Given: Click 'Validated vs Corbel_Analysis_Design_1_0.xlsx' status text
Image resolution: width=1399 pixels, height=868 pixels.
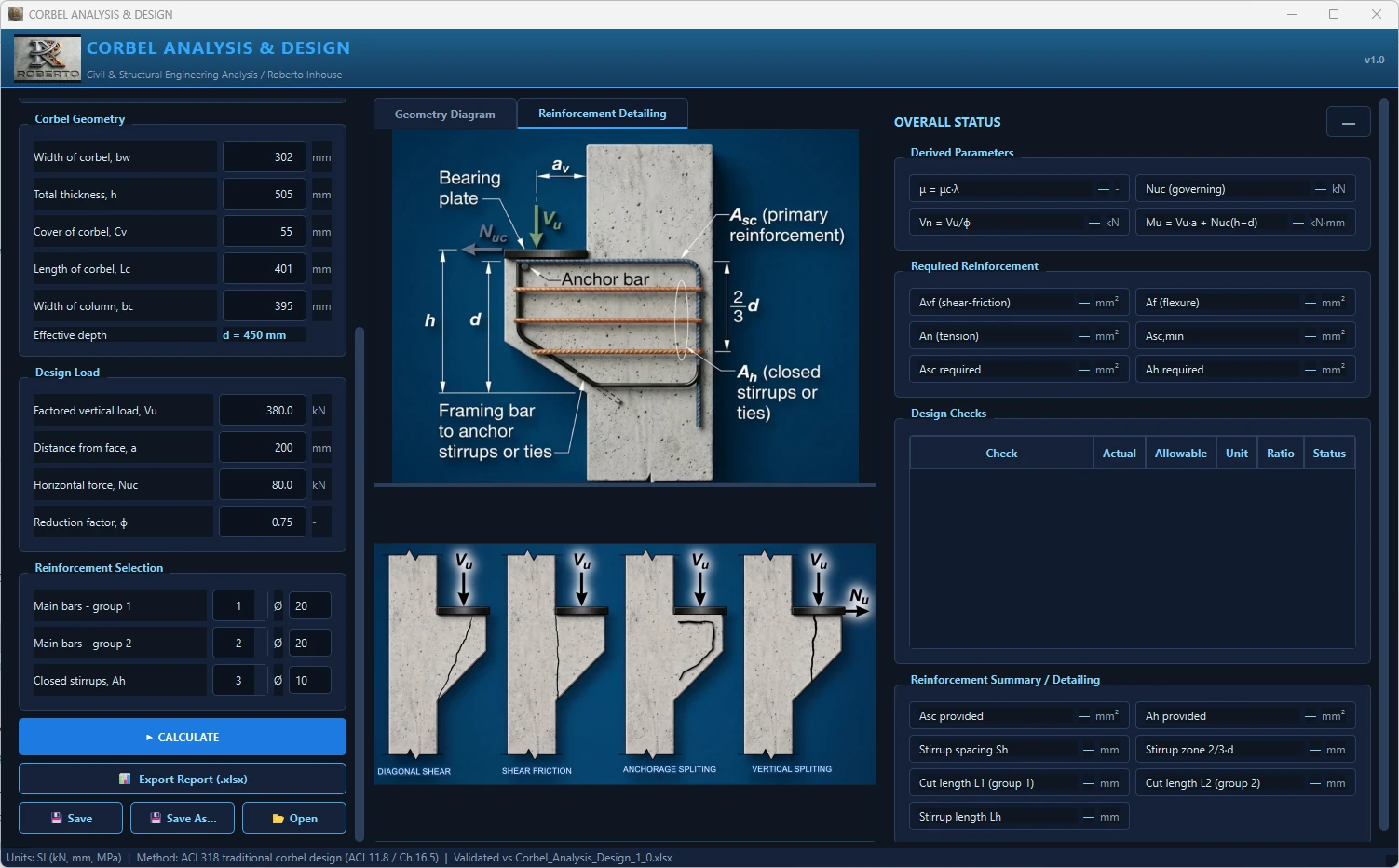Looking at the screenshot, I should [563, 858].
